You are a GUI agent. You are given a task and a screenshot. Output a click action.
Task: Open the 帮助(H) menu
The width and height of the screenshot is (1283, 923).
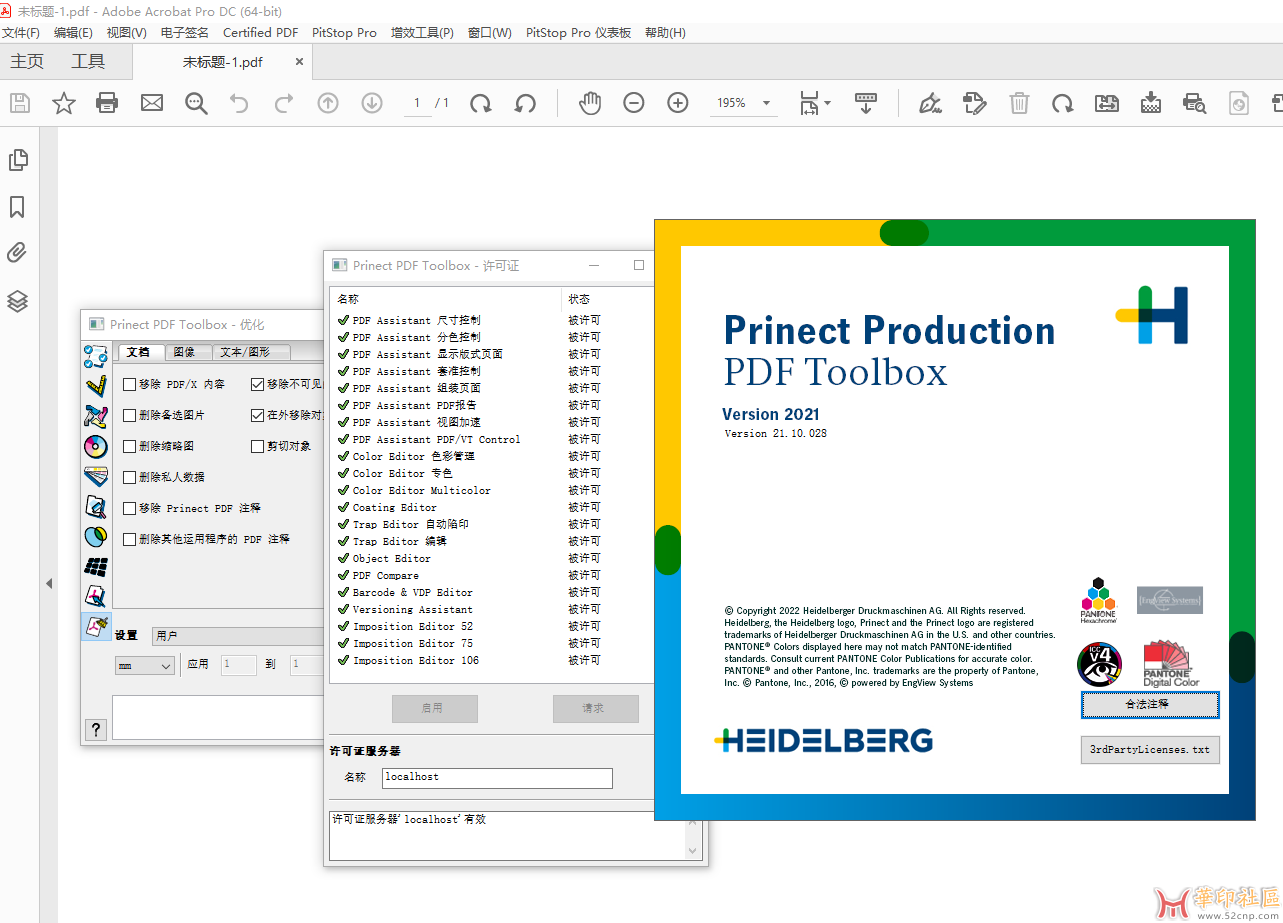tap(665, 32)
